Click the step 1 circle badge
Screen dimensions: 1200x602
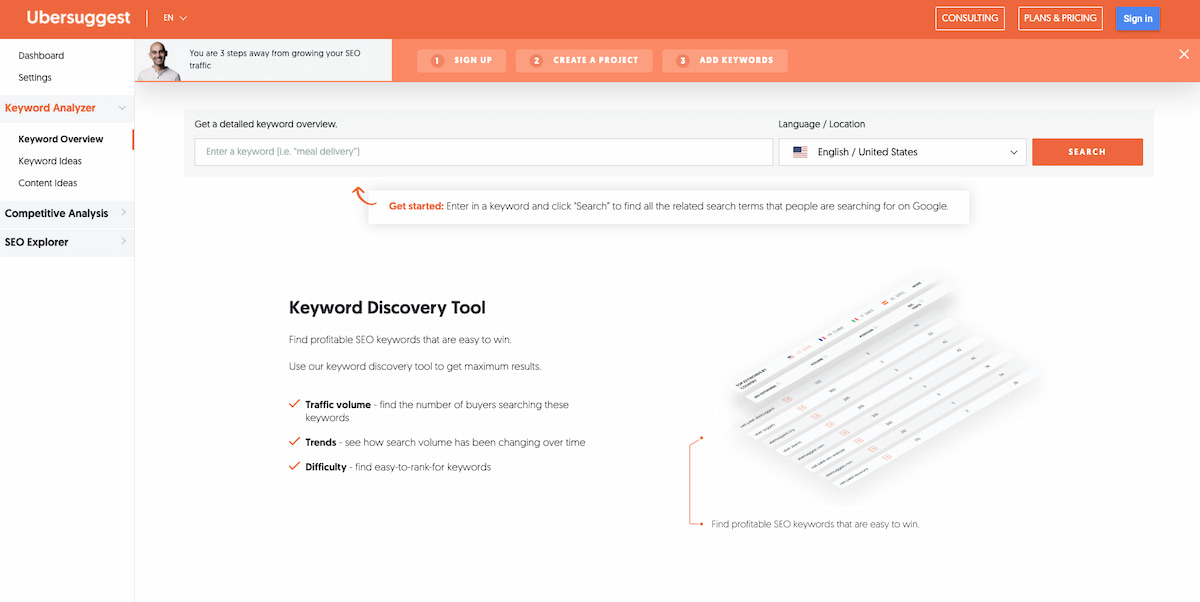pyautogui.click(x=437, y=60)
